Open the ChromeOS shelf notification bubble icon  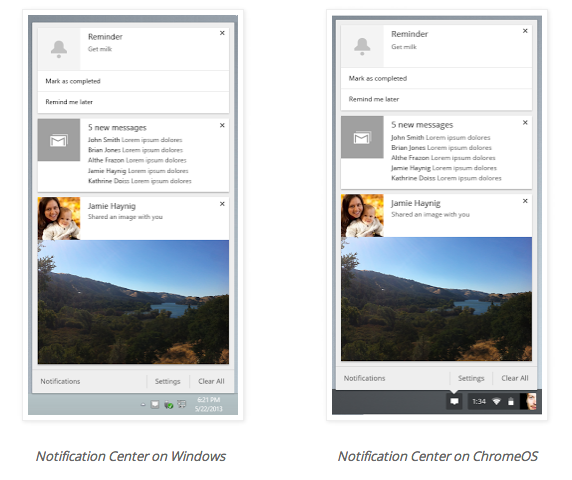click(454, 402)
